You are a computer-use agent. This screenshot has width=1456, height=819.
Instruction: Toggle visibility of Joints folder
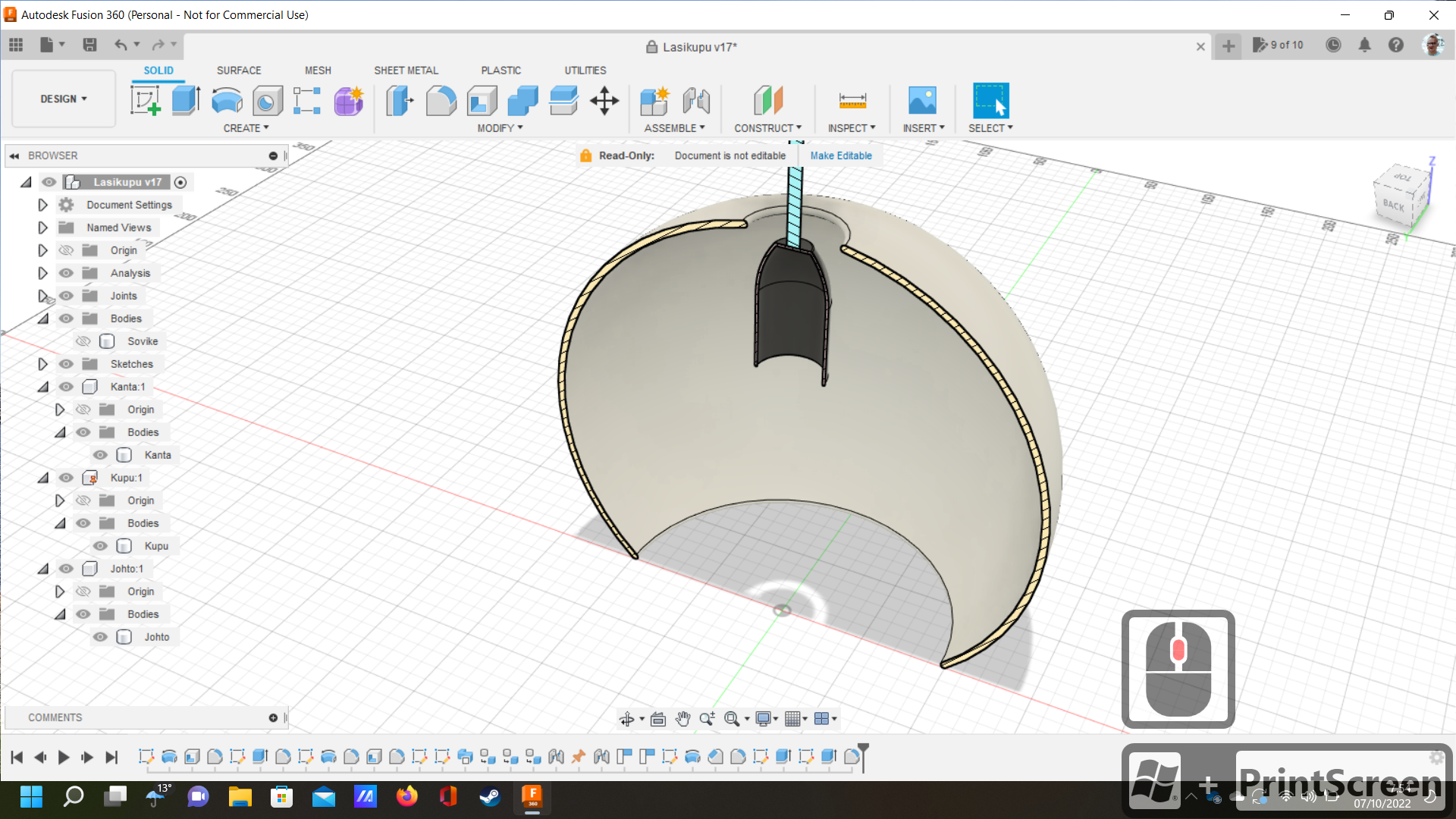66,296
